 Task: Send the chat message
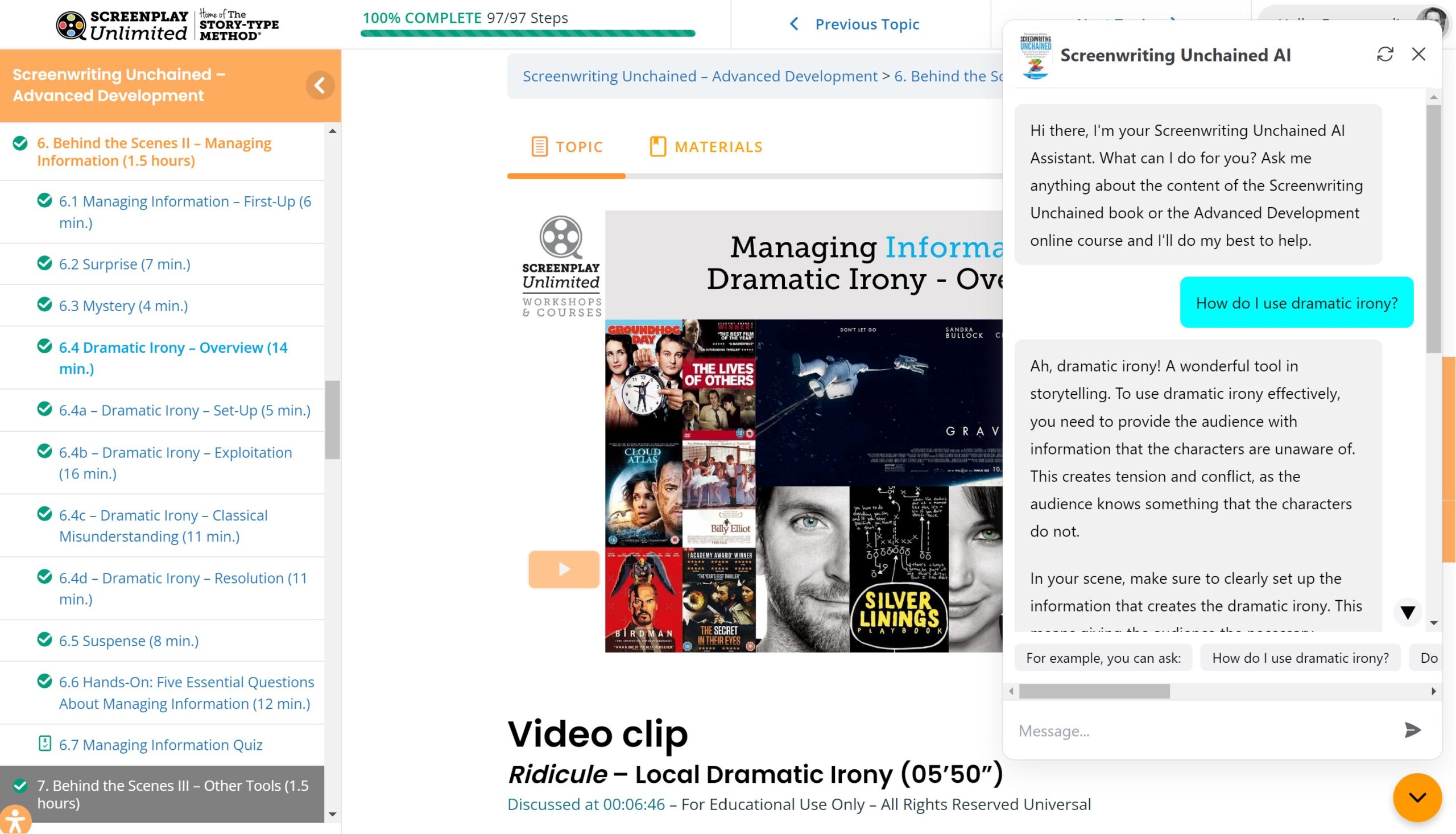pos(1412,730)
